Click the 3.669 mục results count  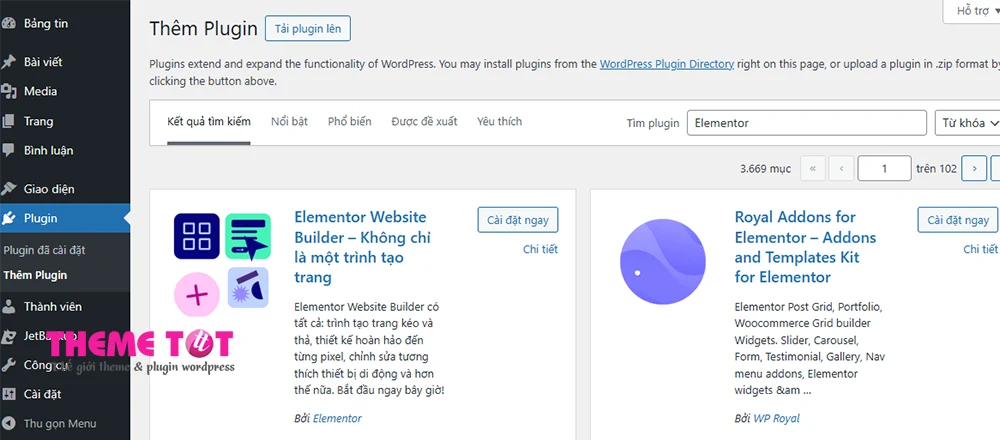click(765, 169)
